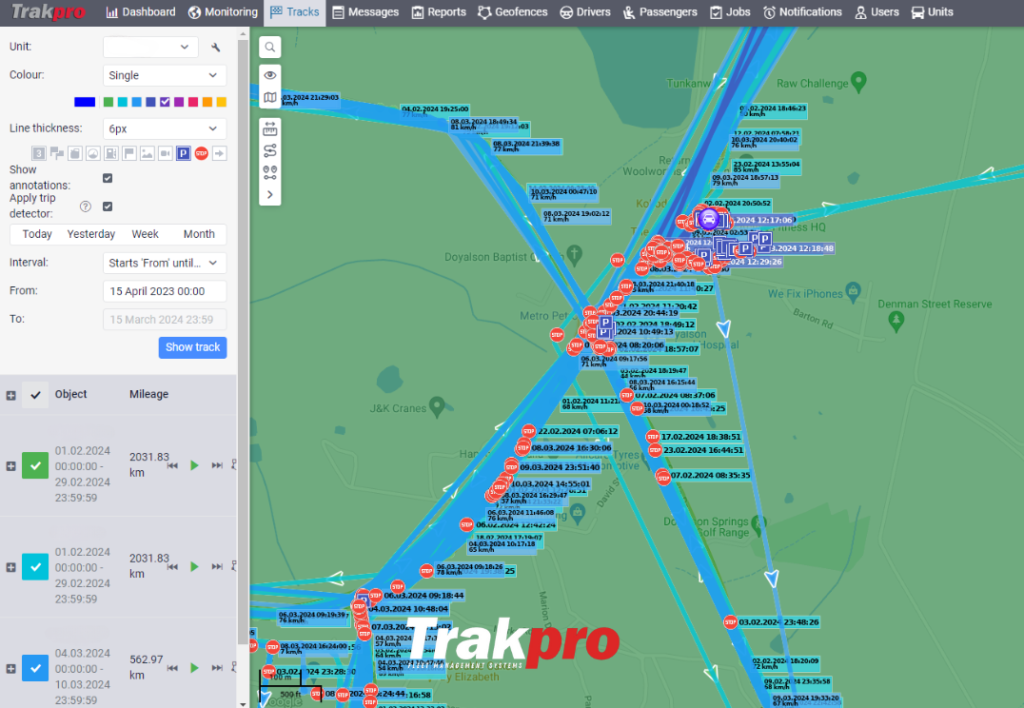Click the flag event markers icon
1024x708 pixels.
(x=129, y=153)
